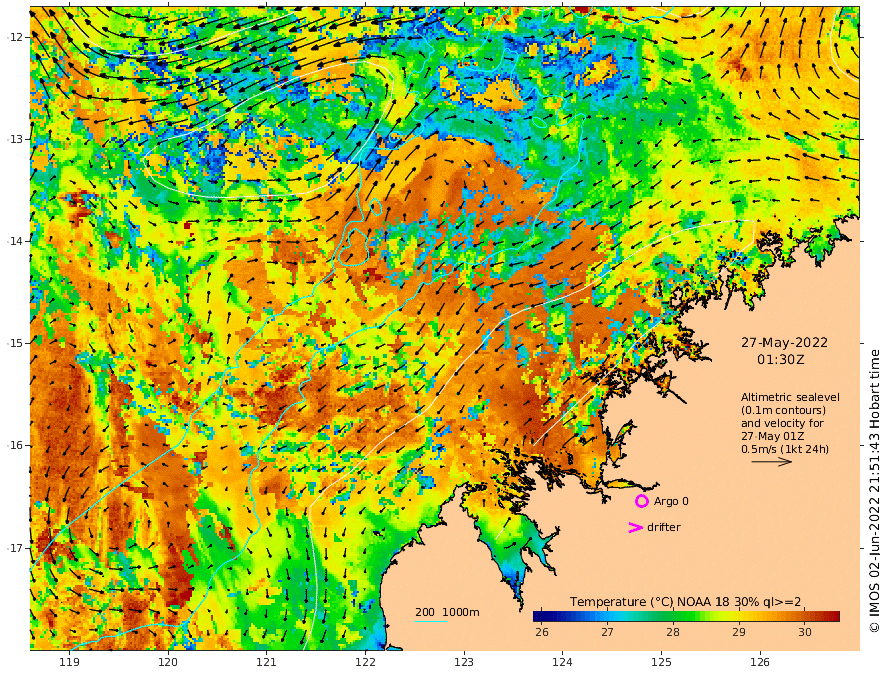Click the '(0.1m contours)' caption line

coord(783,410)
